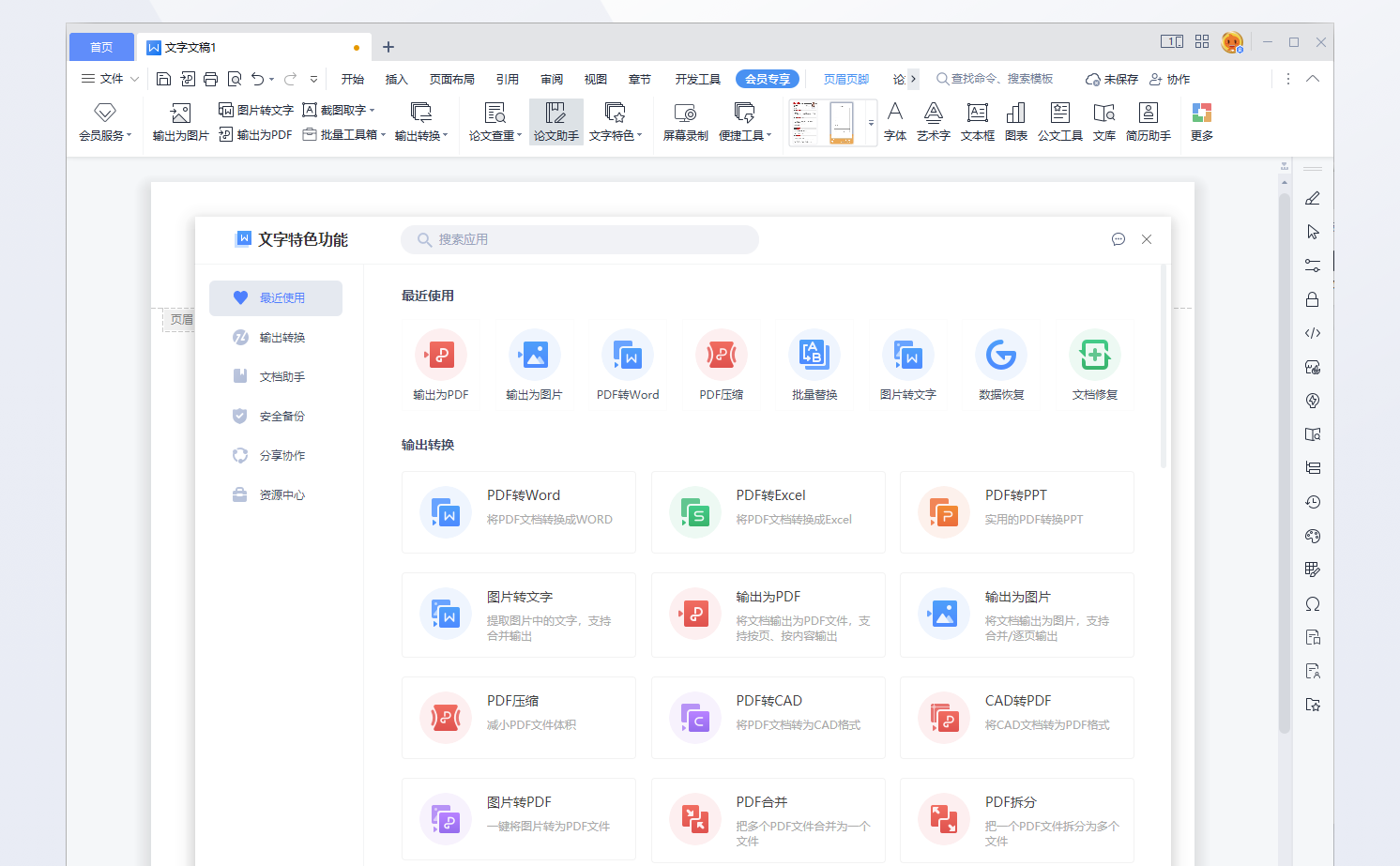This screenshot has height=866, width=1400.
Task: Open the PDF转Excel card
Action: [768, 512]
